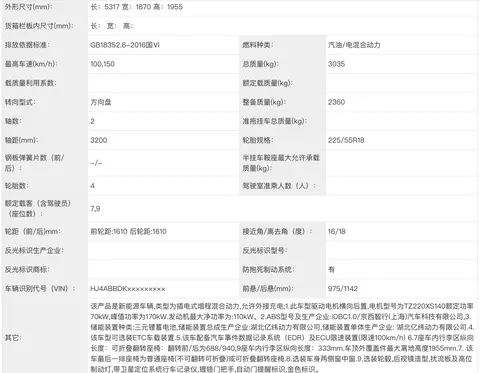Click the VIN value HJ4ABBDKxxxxxxxxx
480x373 pixels.
pos(128,288)
